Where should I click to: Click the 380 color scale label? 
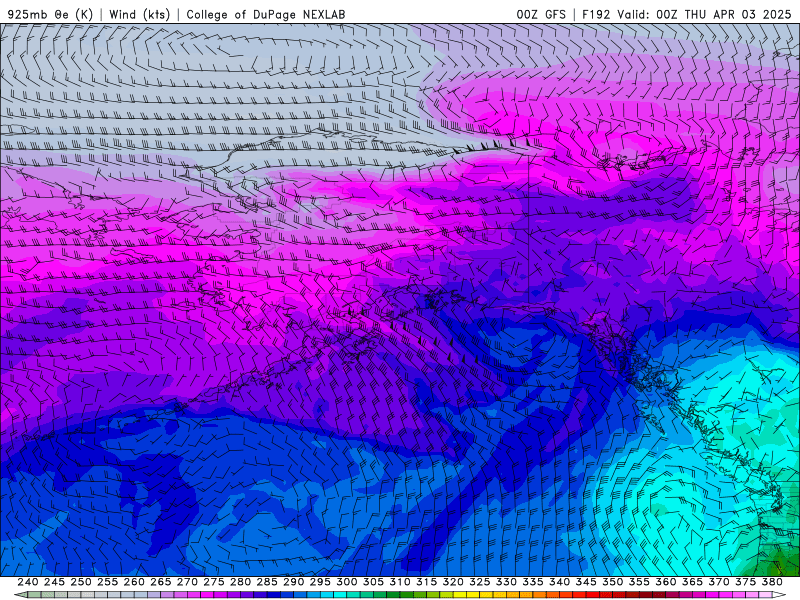point(772,582)
